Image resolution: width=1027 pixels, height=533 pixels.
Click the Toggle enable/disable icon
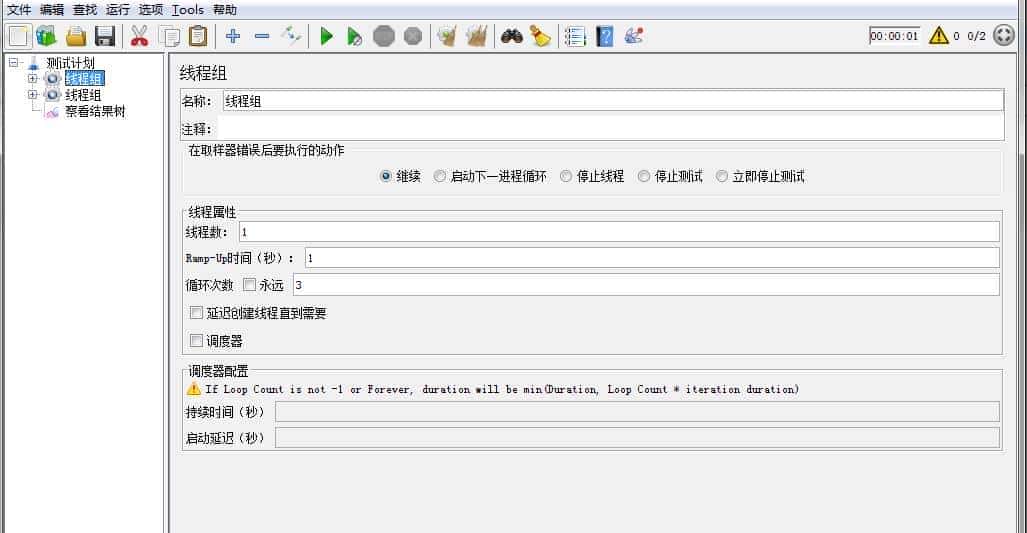(291, 36)
